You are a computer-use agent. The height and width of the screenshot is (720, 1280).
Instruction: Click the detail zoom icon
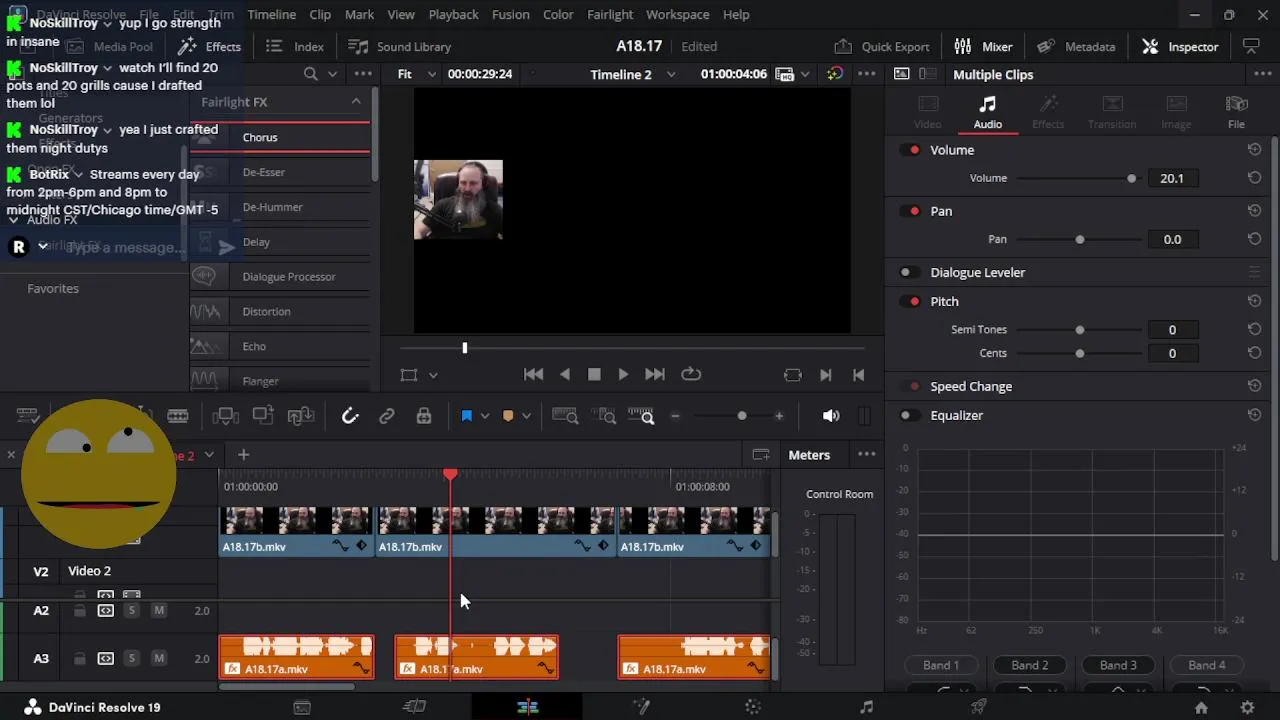tap(606, 416)
